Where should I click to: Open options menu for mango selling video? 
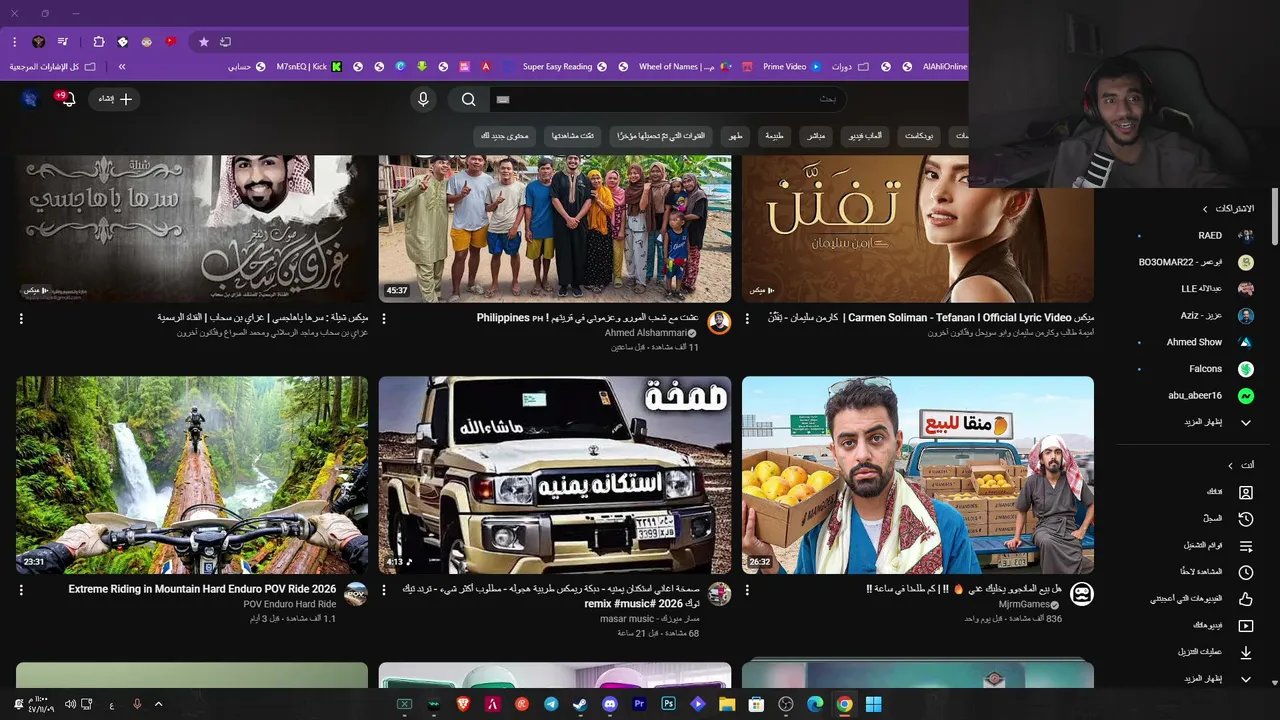(x=747, y=590)
